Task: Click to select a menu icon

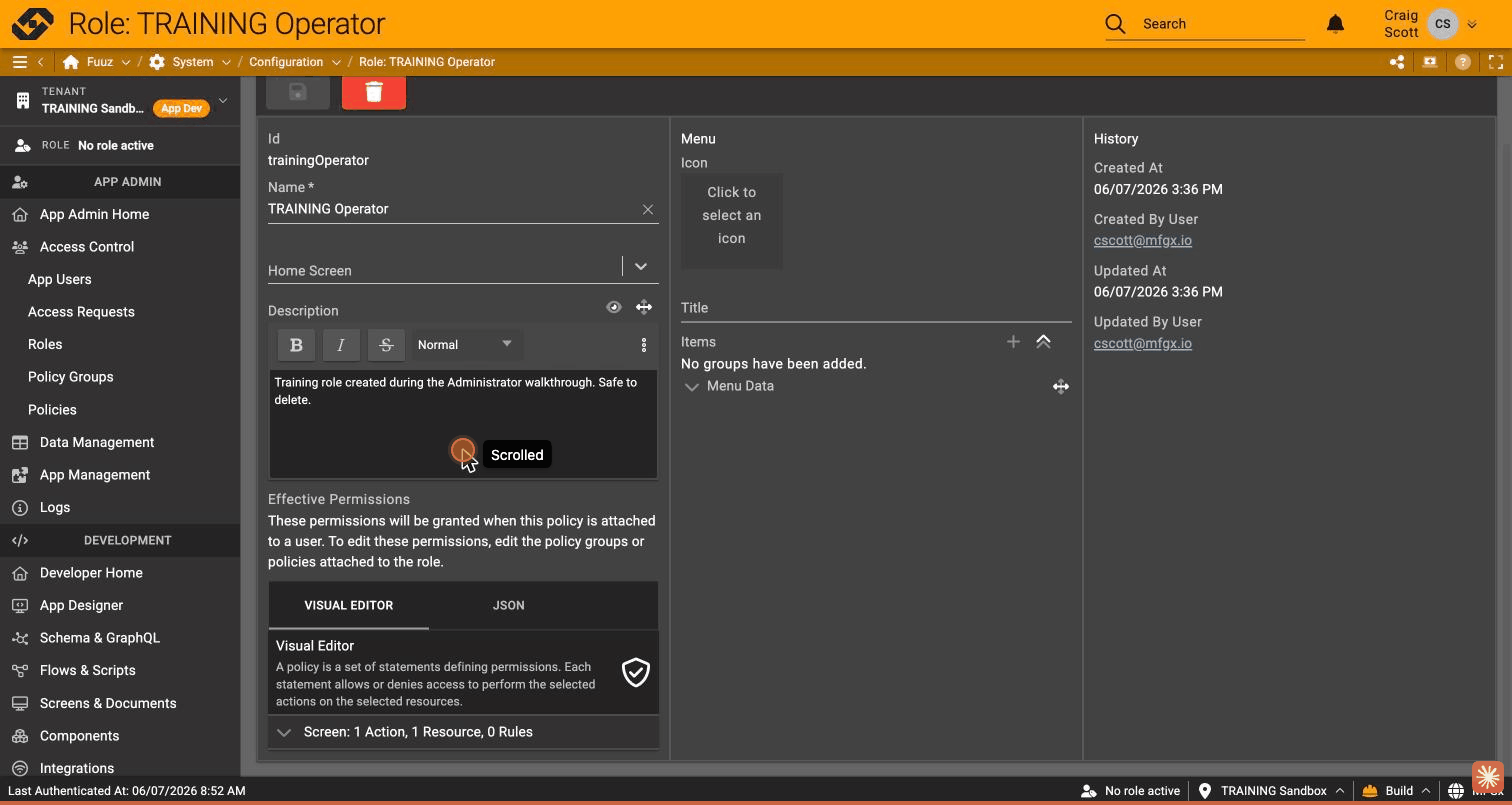Action: (x=732, y=221)
